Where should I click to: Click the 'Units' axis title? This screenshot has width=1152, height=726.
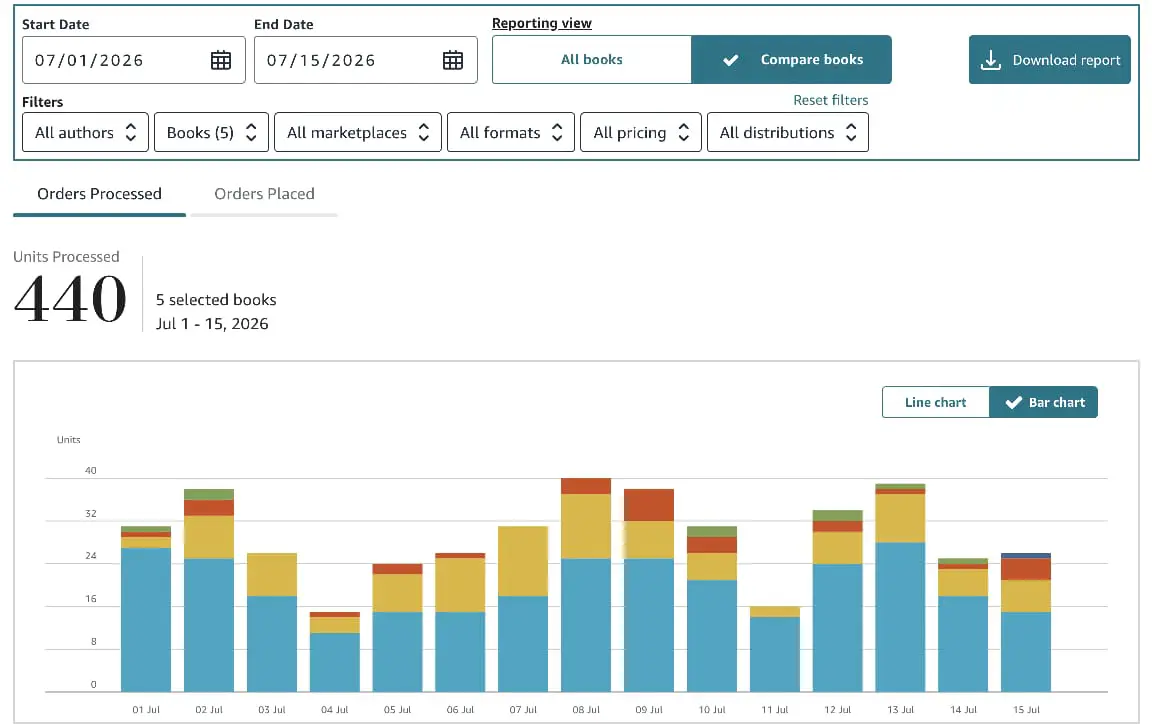coord(68,439)
